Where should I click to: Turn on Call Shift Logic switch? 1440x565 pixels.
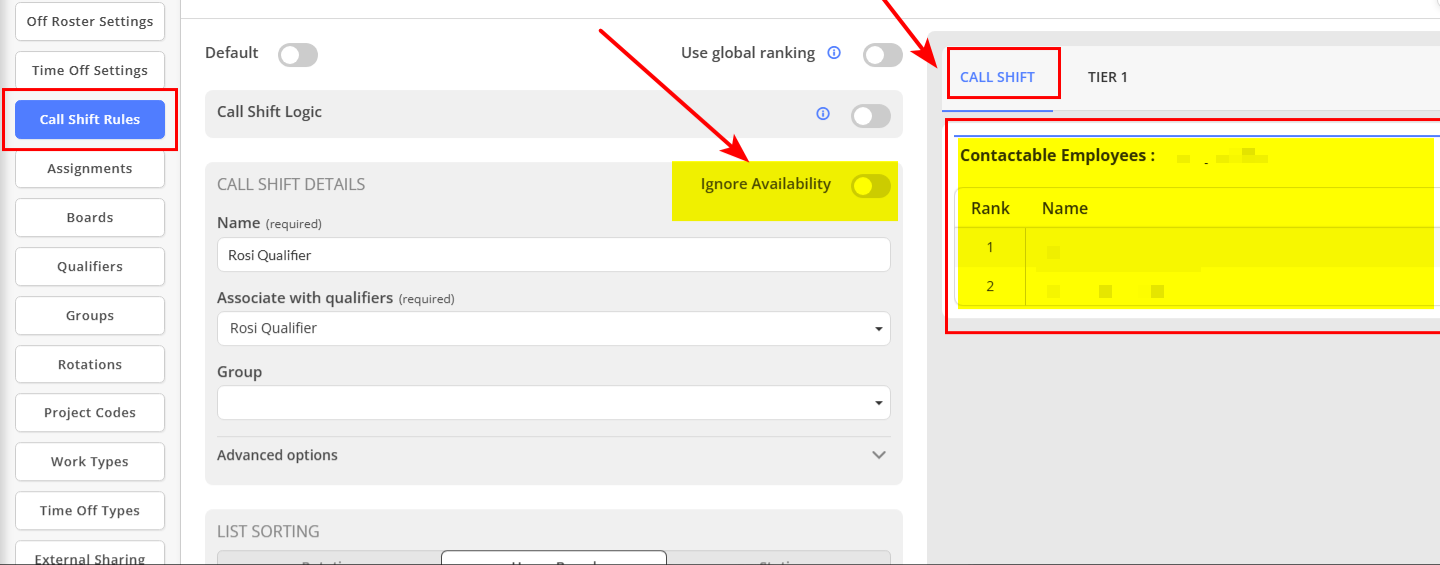(x=870, y=116)
